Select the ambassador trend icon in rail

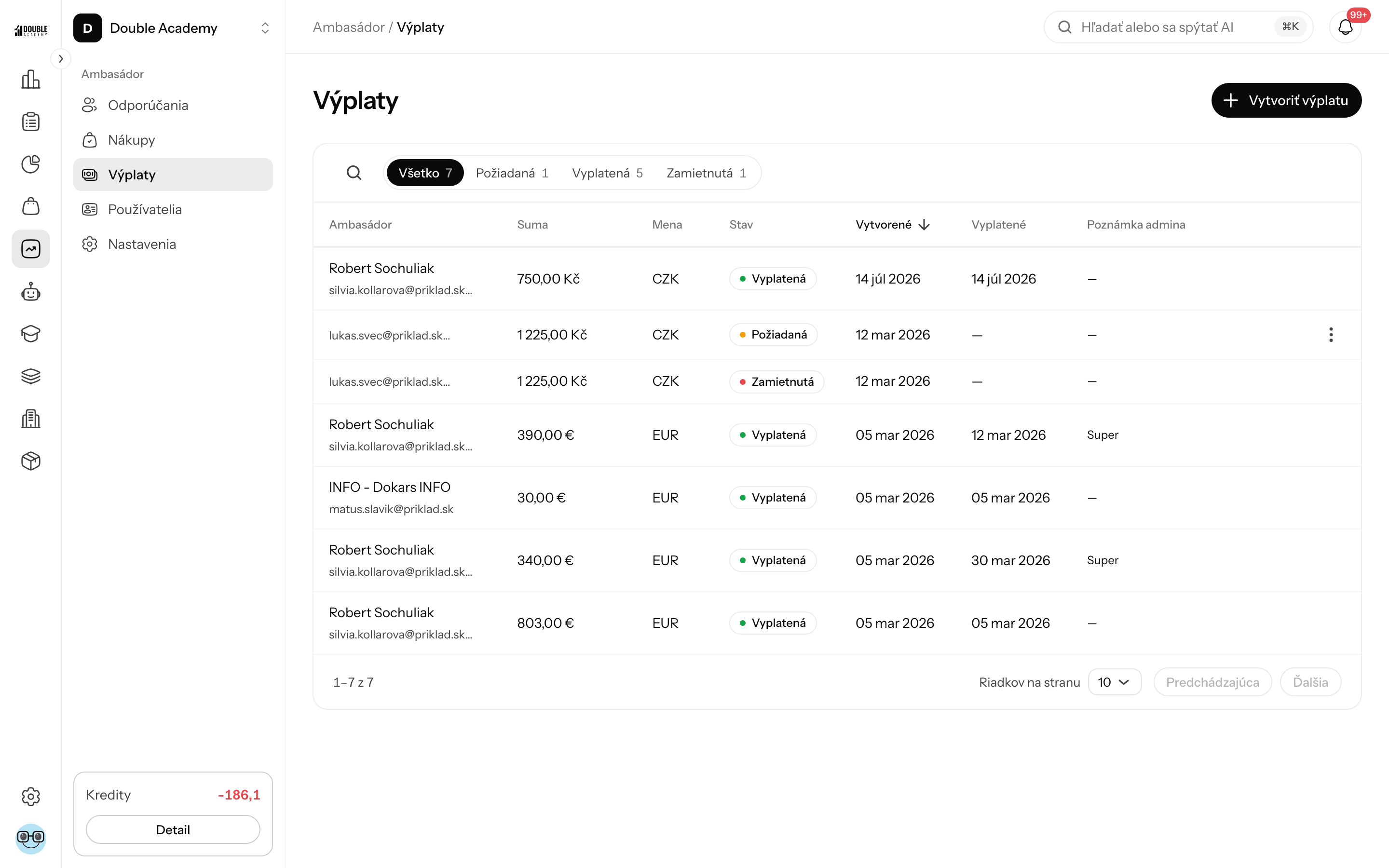(30, 248)
